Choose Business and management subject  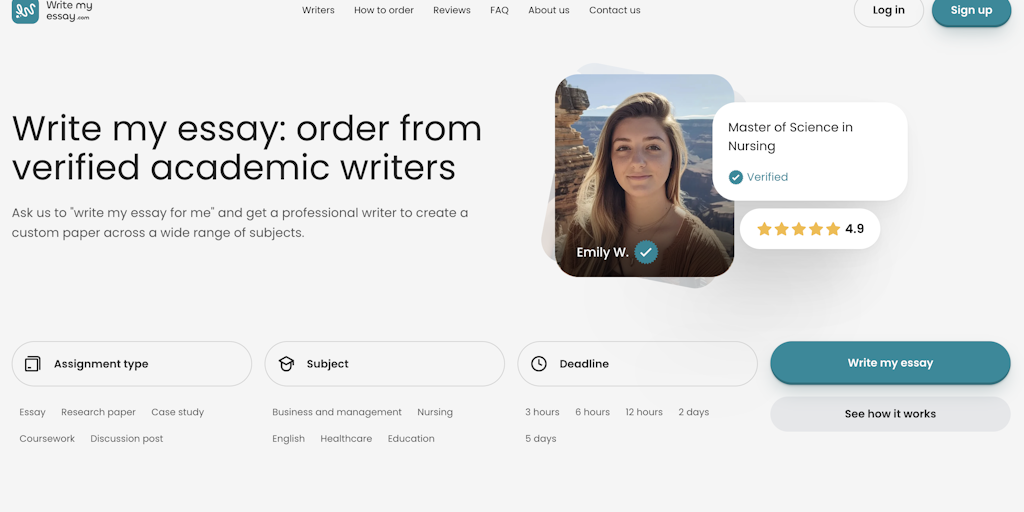337,412
